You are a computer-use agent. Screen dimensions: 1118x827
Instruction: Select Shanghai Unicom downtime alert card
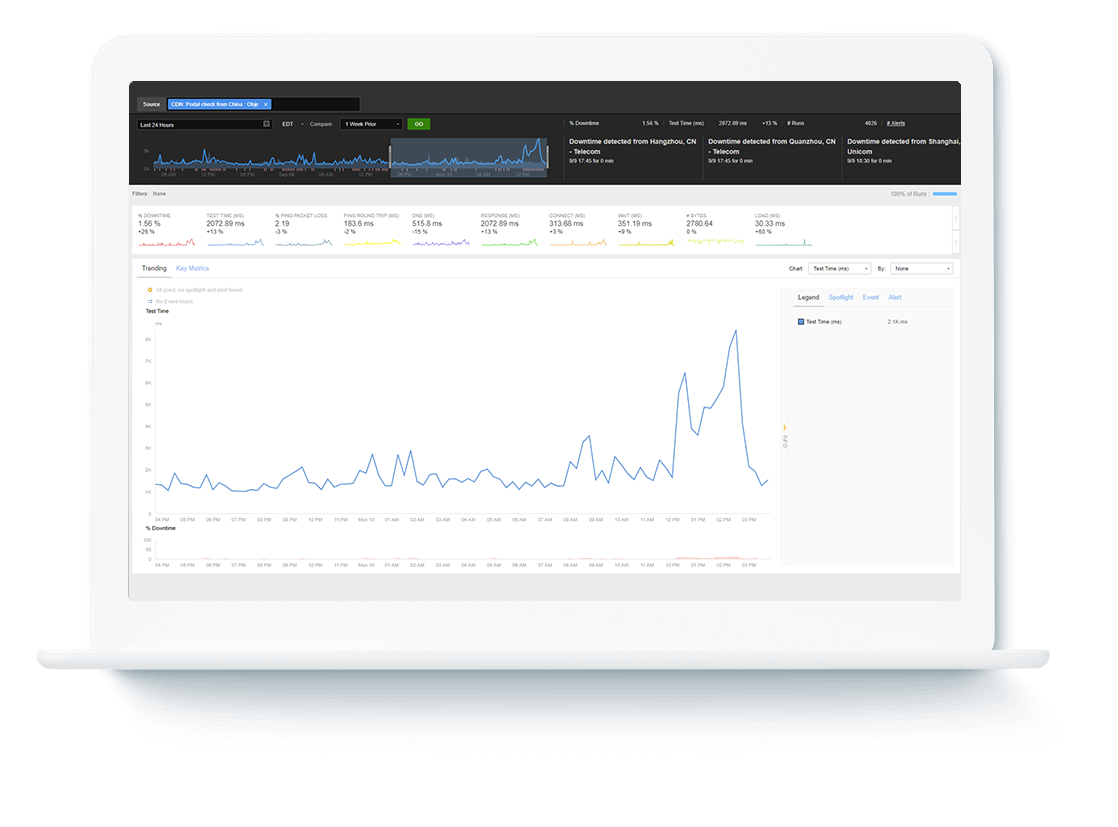click(903, 150)
